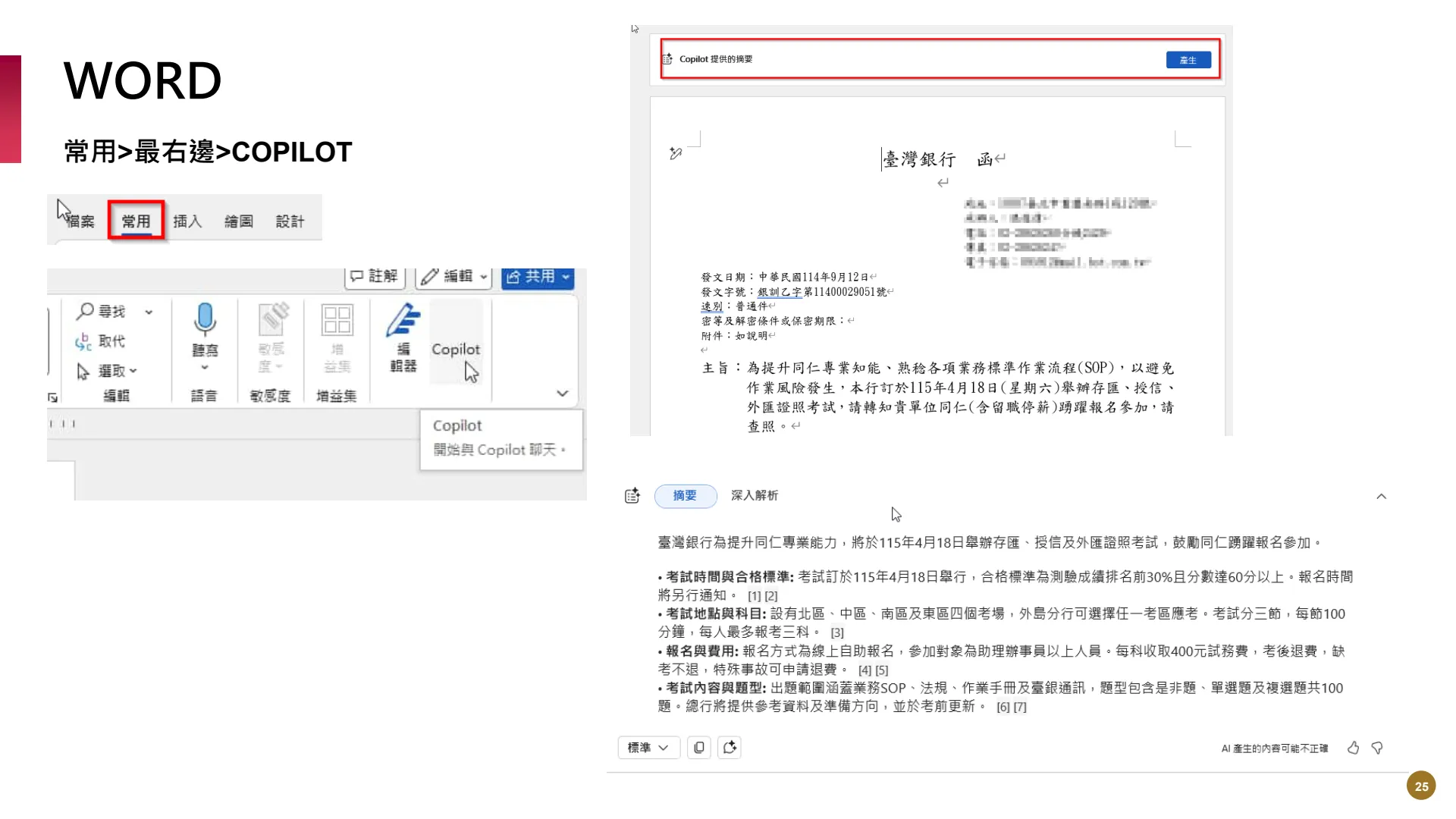The image size is (1456, 819).
Task: Collapse ribbon with the chevron arrow
Action: pos(562,393)
